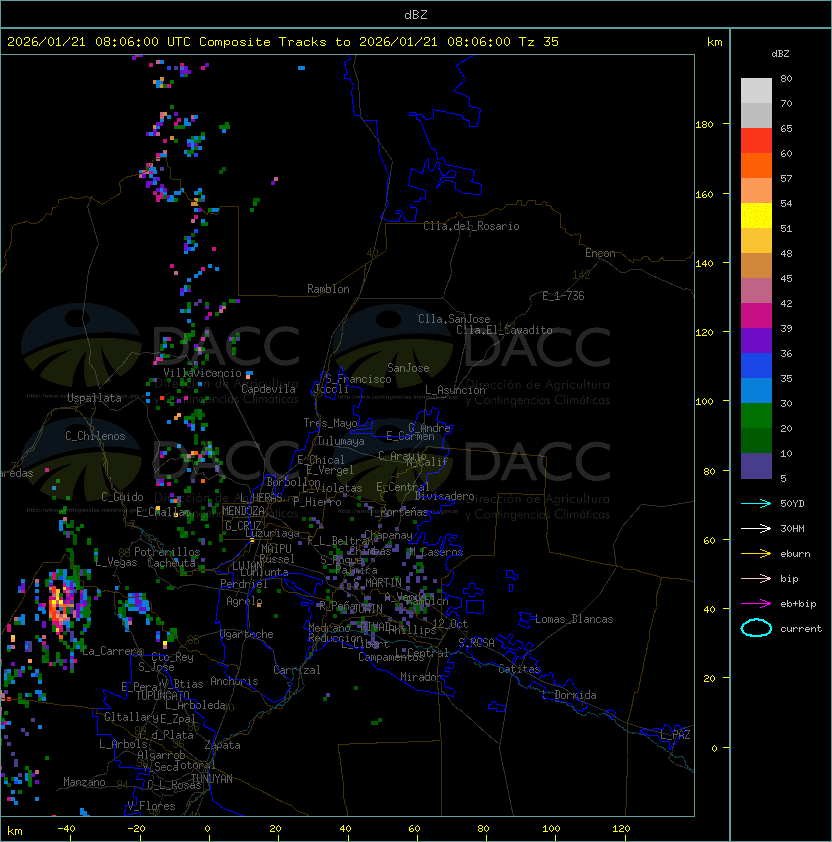The height and width of the screenshot is (842, 832).
Task: Click the Clla.SanJose place label
Action: [x=454, y=319]
